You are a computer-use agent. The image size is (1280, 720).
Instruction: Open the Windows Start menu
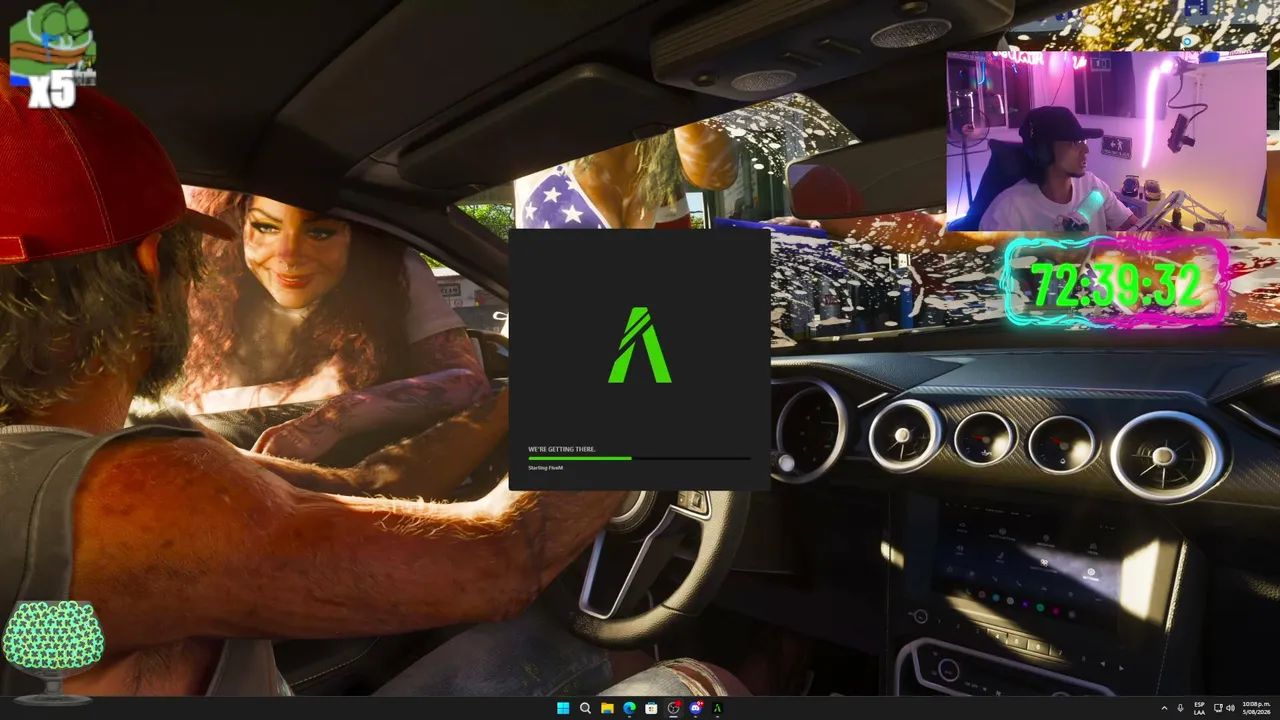tap(563, 708)
